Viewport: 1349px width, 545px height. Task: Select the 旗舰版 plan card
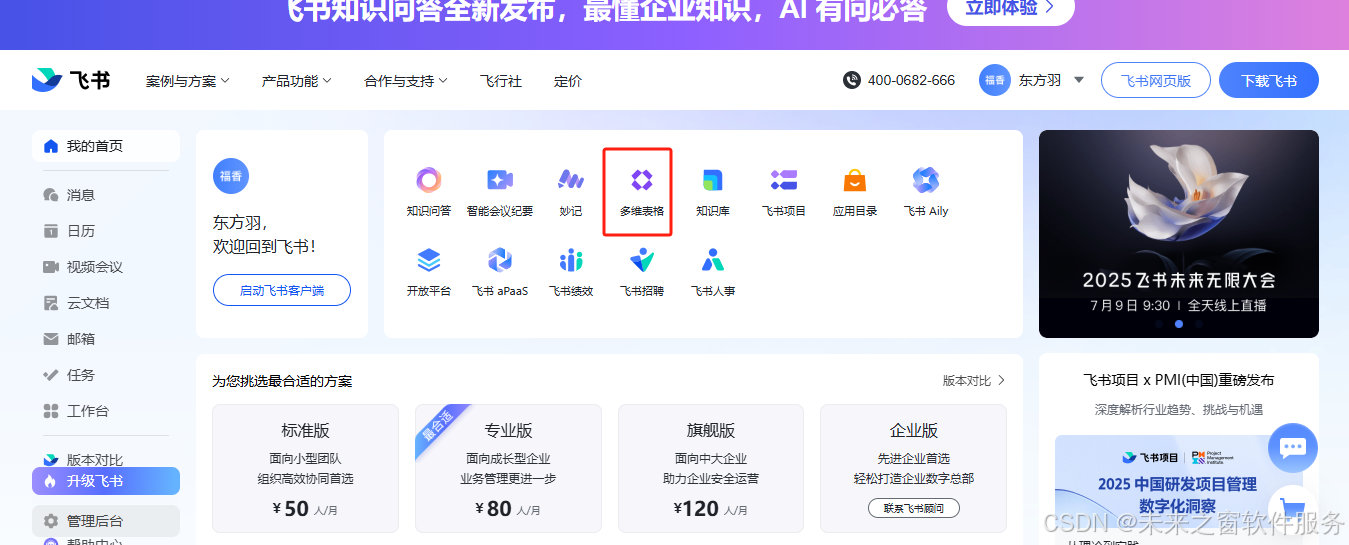711,468
